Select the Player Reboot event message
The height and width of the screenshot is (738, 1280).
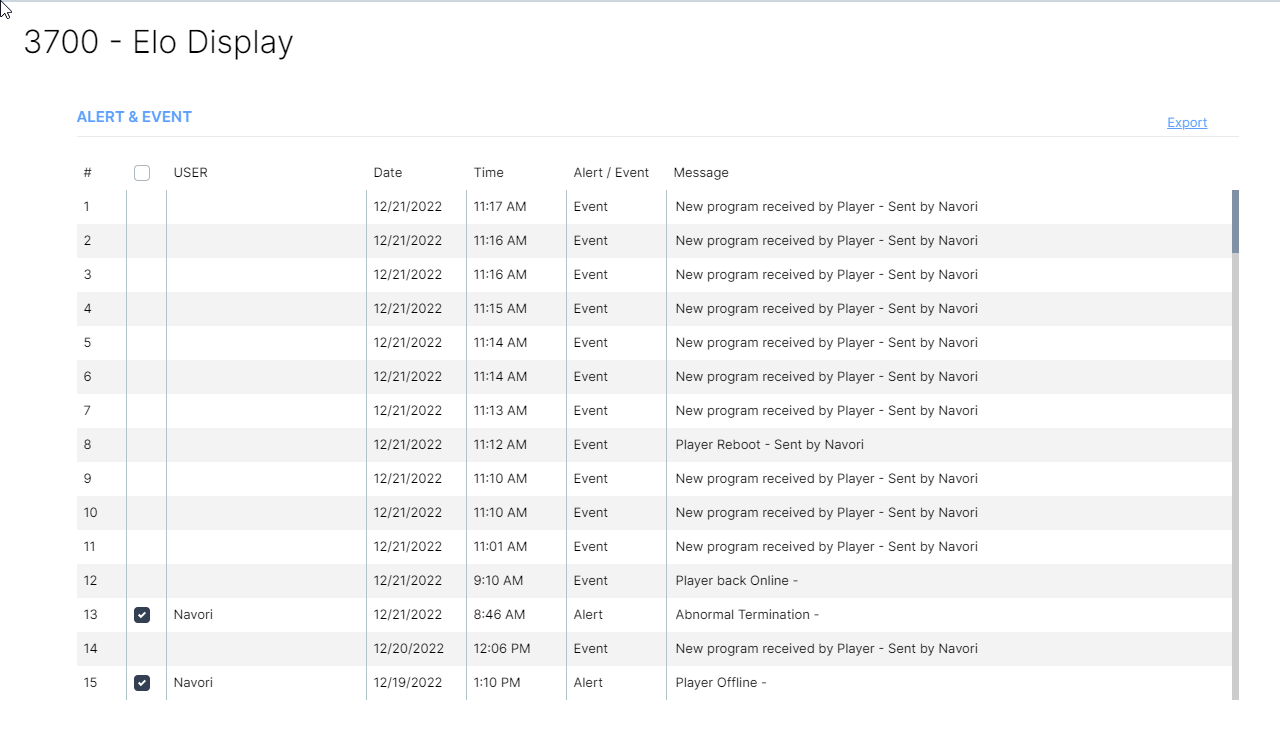[x=769, y=445]
